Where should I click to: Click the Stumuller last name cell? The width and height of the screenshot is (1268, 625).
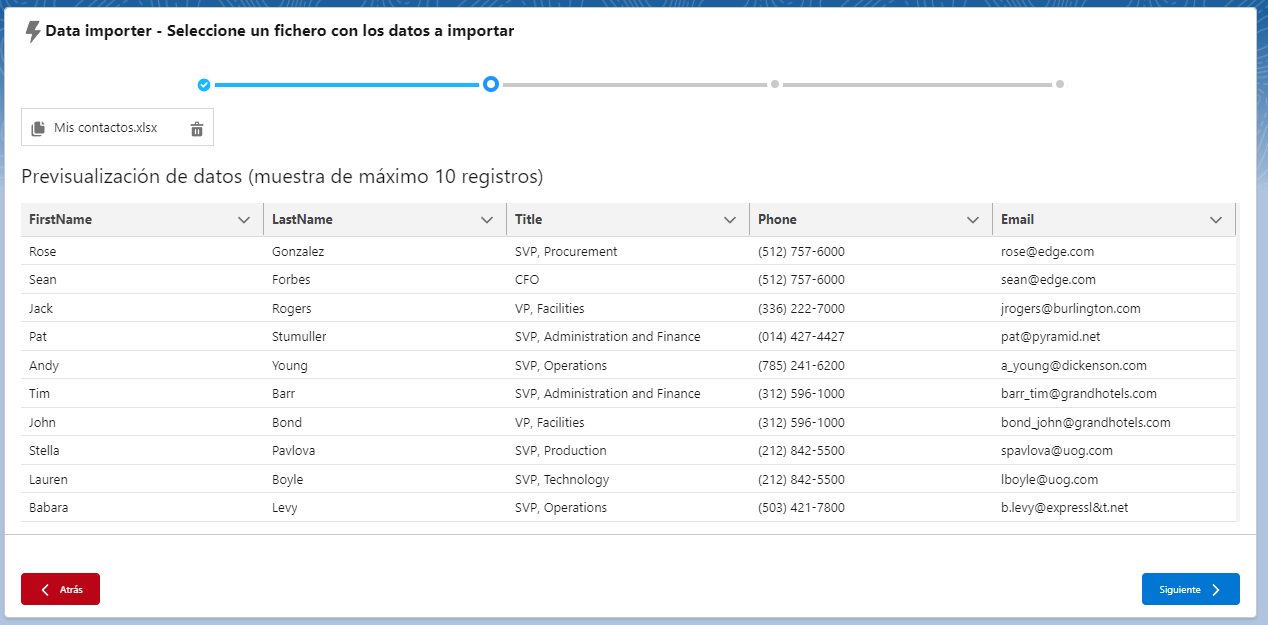pyautogui.click(x=385, y=337)
